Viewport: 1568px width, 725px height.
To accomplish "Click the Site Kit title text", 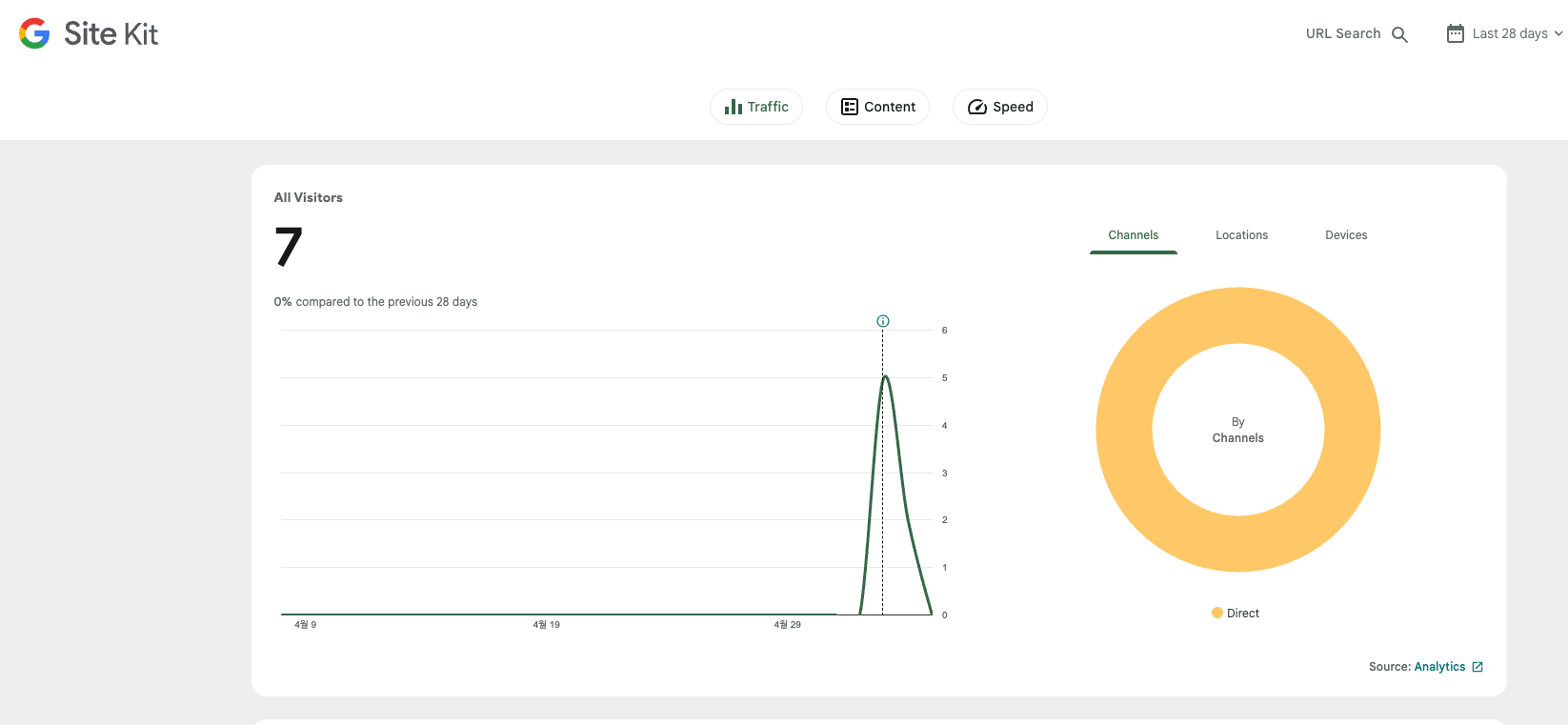I will [111, 34].
